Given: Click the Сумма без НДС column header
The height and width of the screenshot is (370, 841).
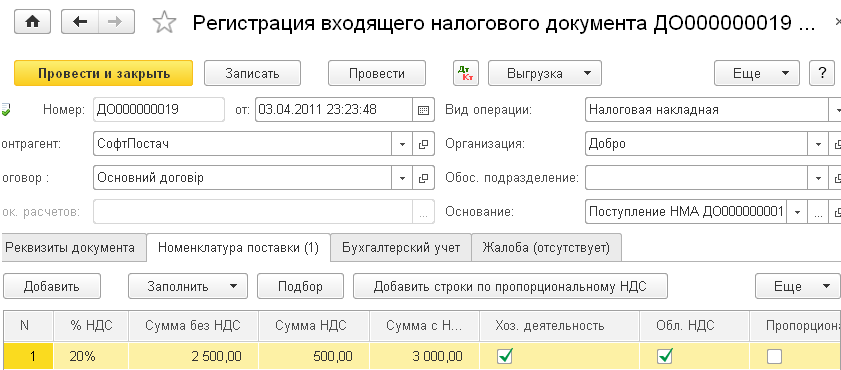Looking at the screenshot, I should [x=193, y=325].
